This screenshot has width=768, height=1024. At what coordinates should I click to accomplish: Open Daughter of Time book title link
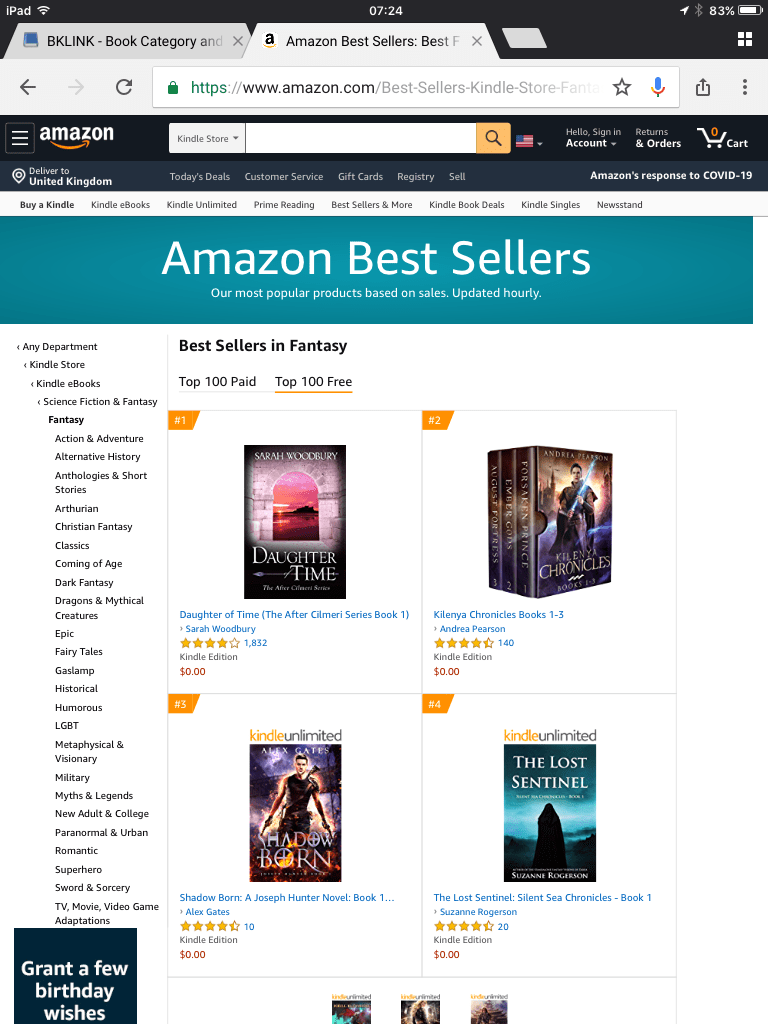(x=294, y=615)
